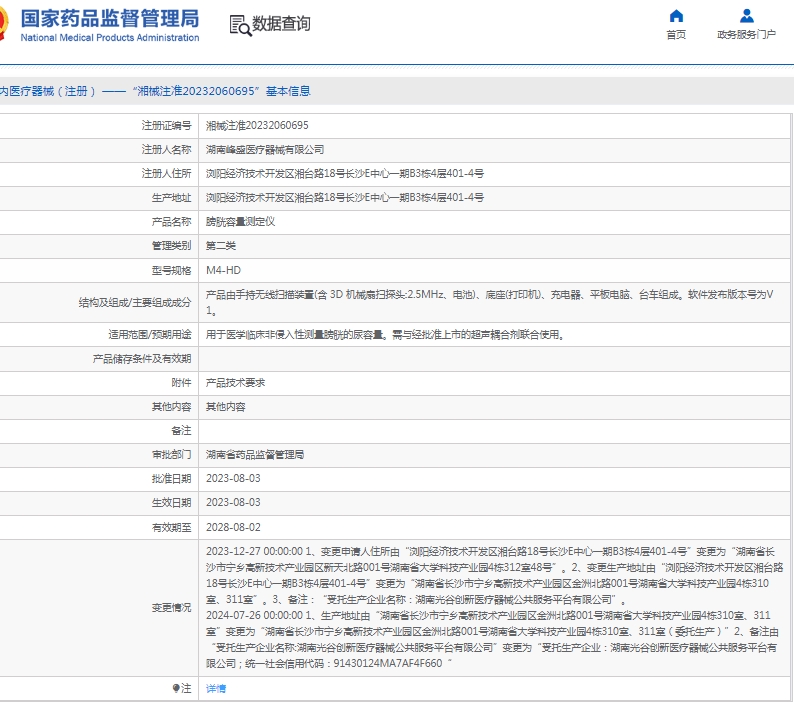Open the 数据查询 magnifier document icon
Viewport: 794px width, 708px height.
(x=240, y=25)
